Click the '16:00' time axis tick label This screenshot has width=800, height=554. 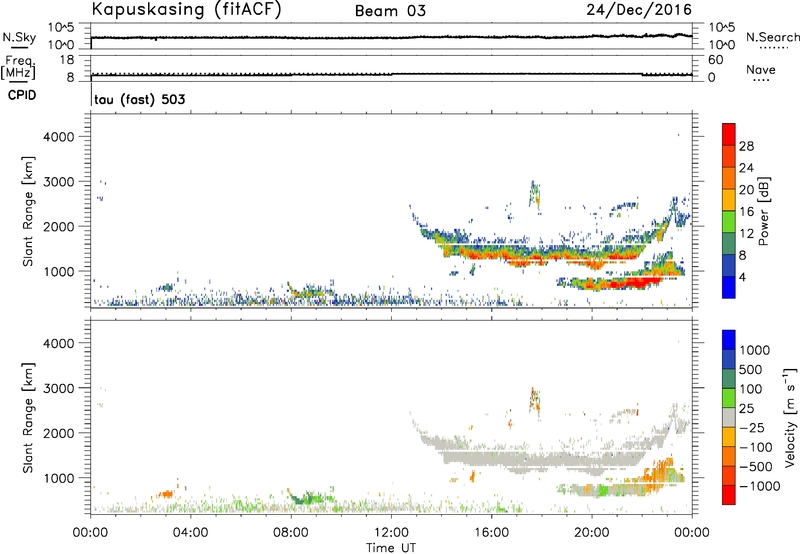(491, 533)
